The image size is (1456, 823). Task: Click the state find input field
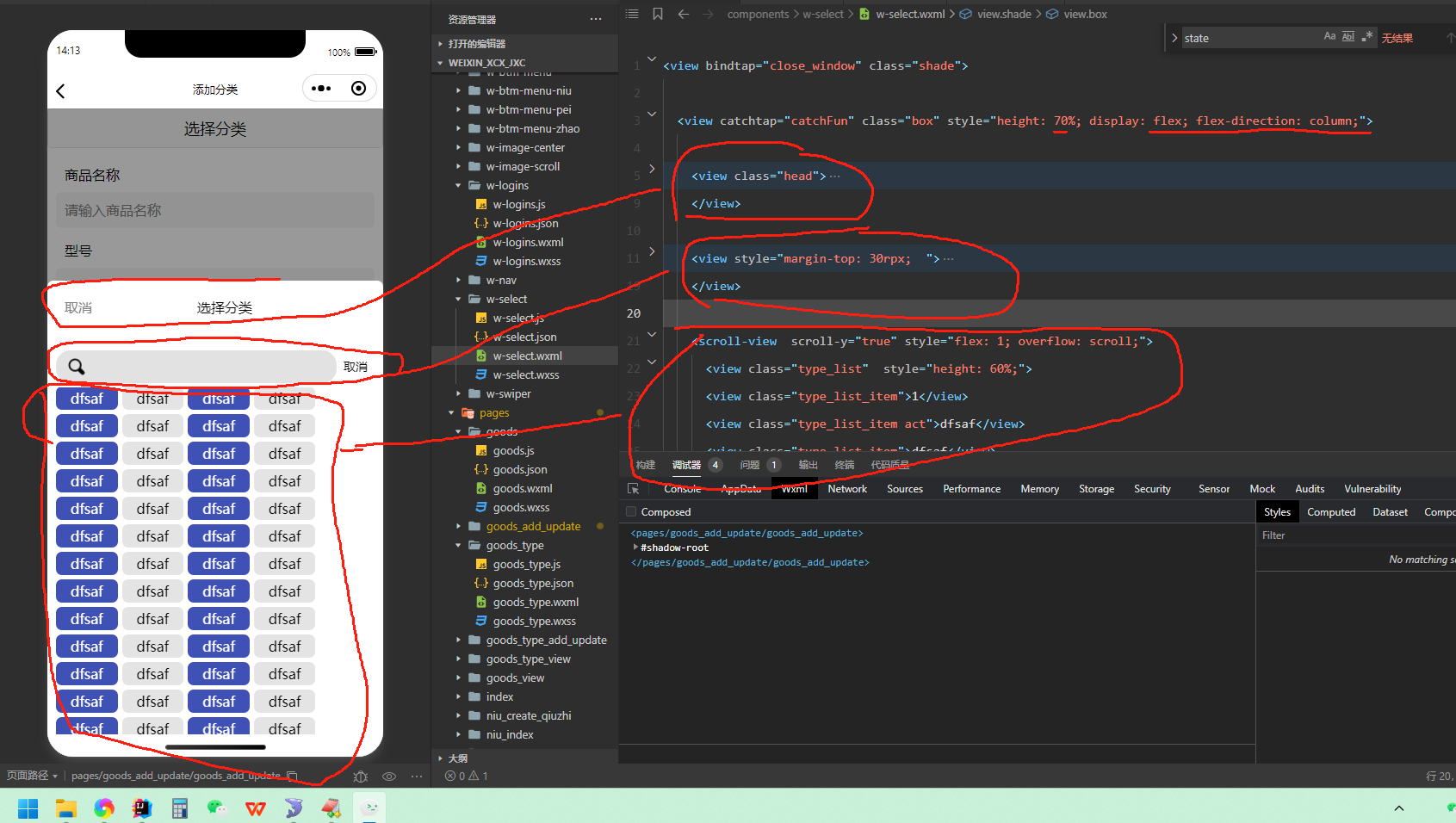point(1248,38)
